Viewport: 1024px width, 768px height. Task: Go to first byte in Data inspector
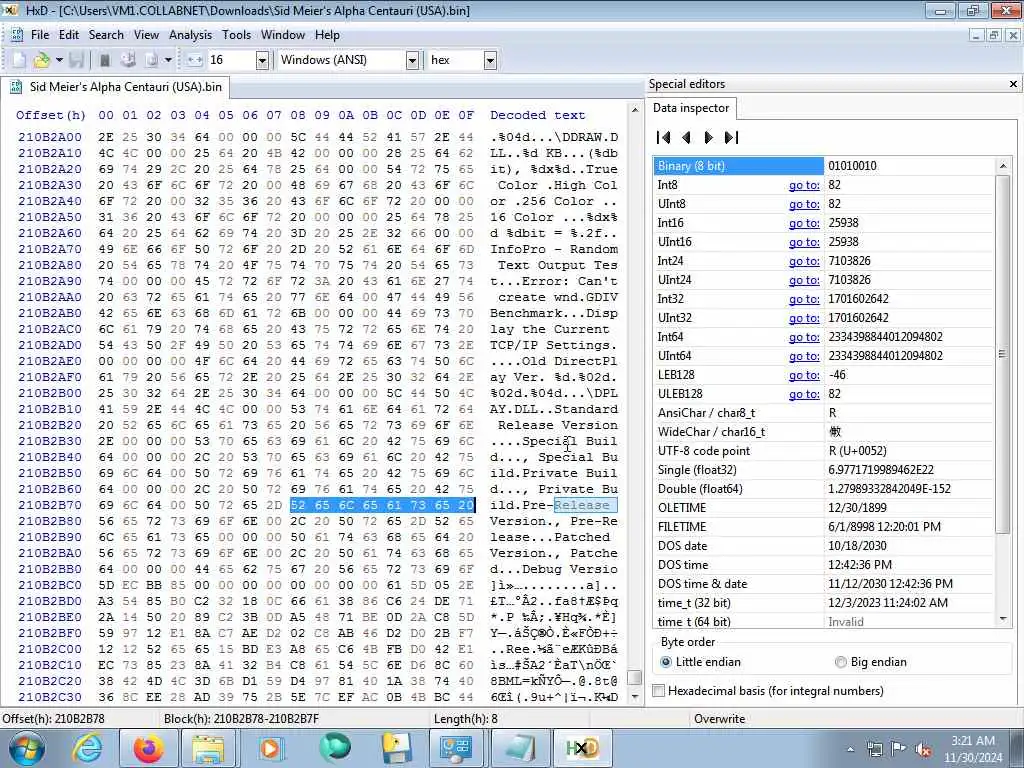pos(664,137)
